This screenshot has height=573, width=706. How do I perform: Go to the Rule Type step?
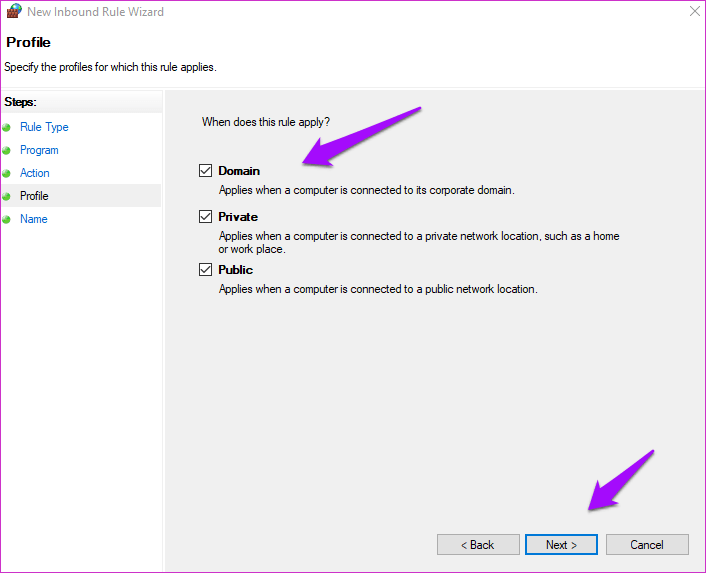point(44,127)
